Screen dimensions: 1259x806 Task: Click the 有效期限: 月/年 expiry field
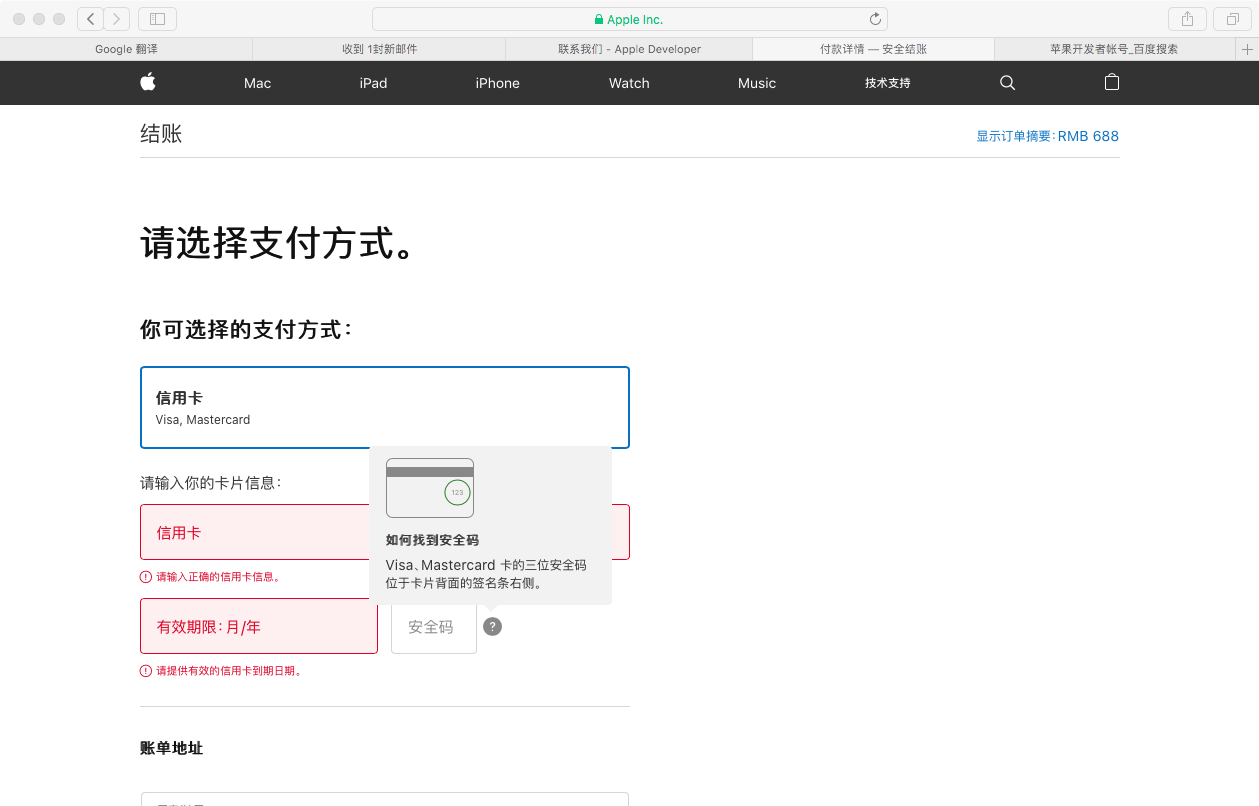(x=259, y=626)
